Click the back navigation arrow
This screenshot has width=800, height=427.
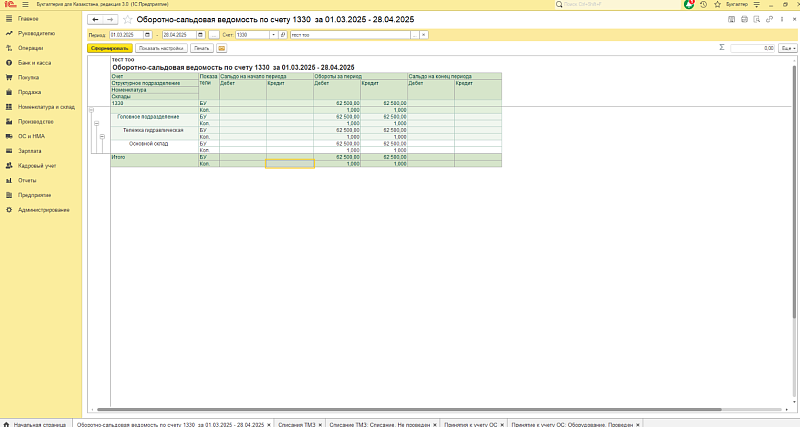point(95,20)
